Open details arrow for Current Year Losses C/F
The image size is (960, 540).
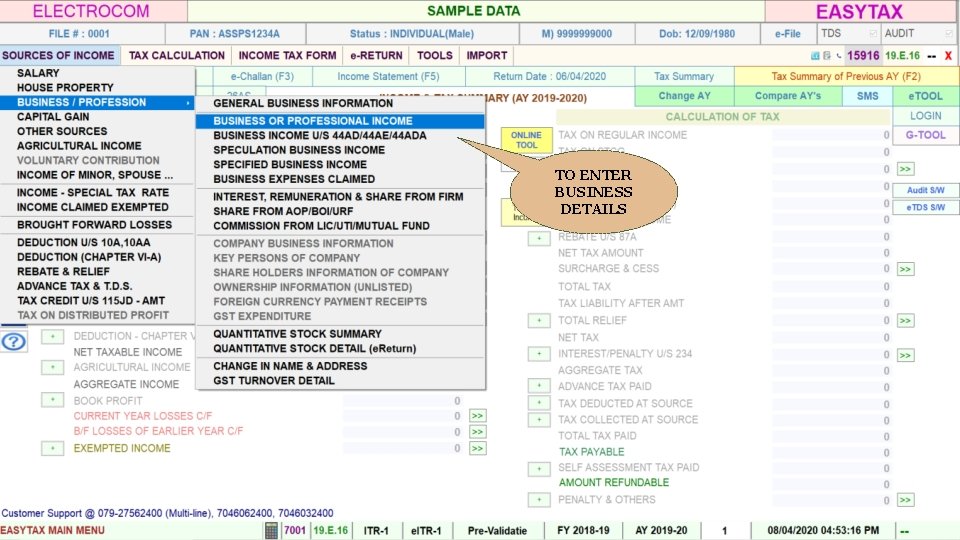click(478, 416)
